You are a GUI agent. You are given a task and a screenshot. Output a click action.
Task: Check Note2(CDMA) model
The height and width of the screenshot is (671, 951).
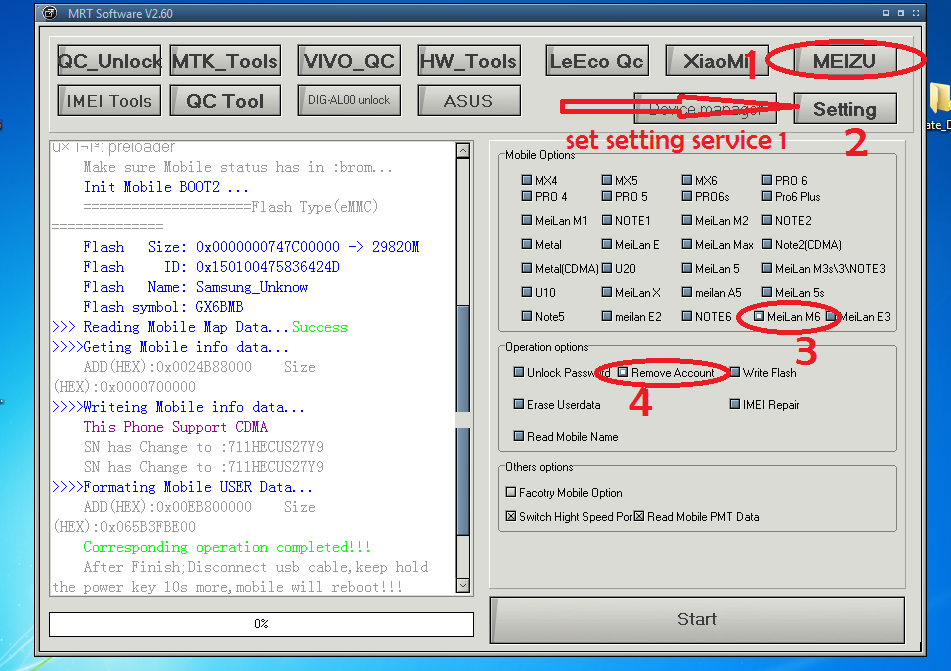[767, 244]
